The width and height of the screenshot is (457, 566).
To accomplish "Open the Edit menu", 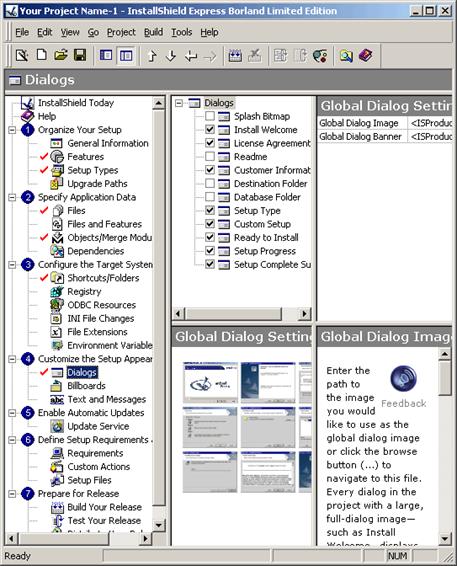I will tap(45, 32).
